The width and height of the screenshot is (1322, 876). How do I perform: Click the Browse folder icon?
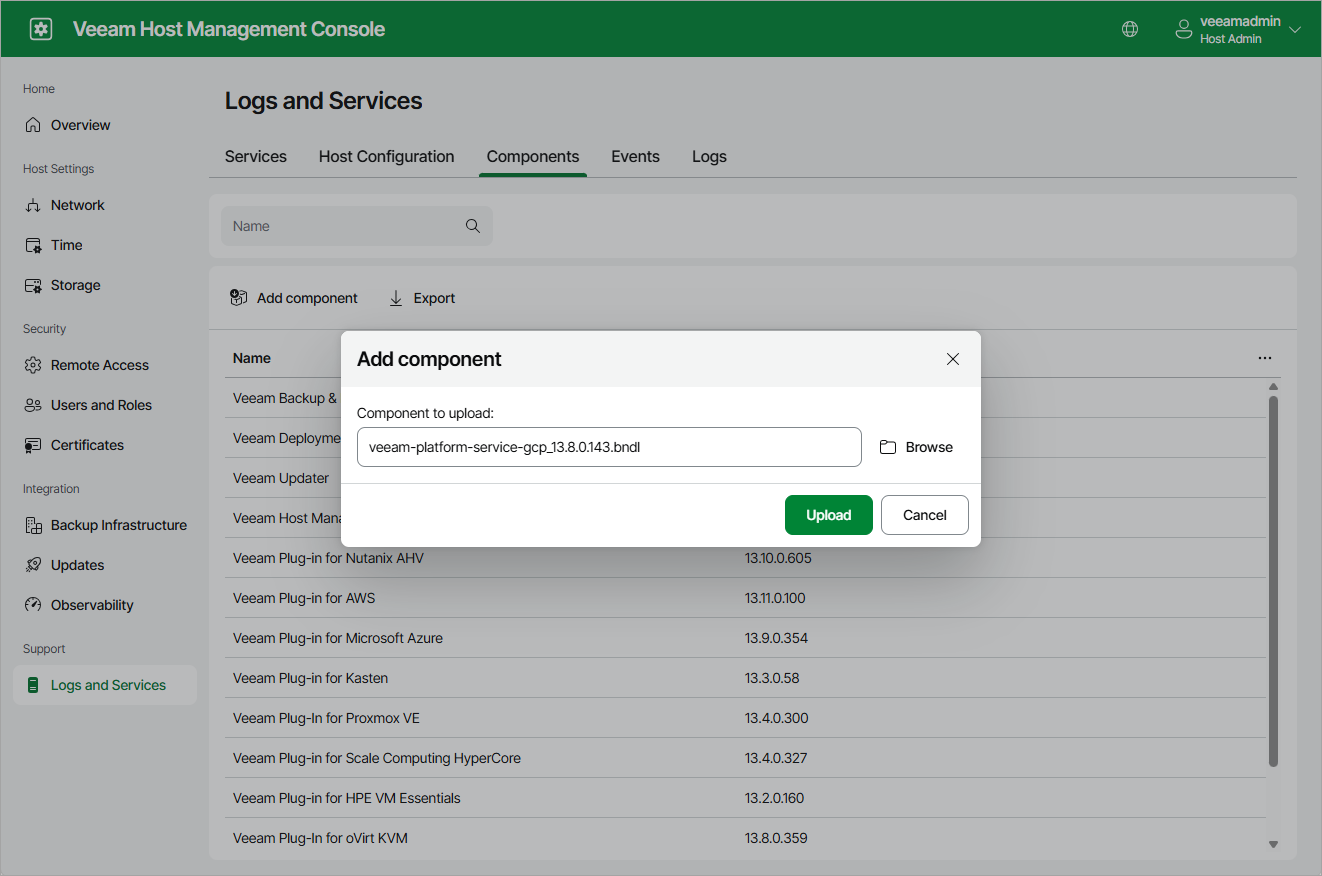tap(888, 447)
